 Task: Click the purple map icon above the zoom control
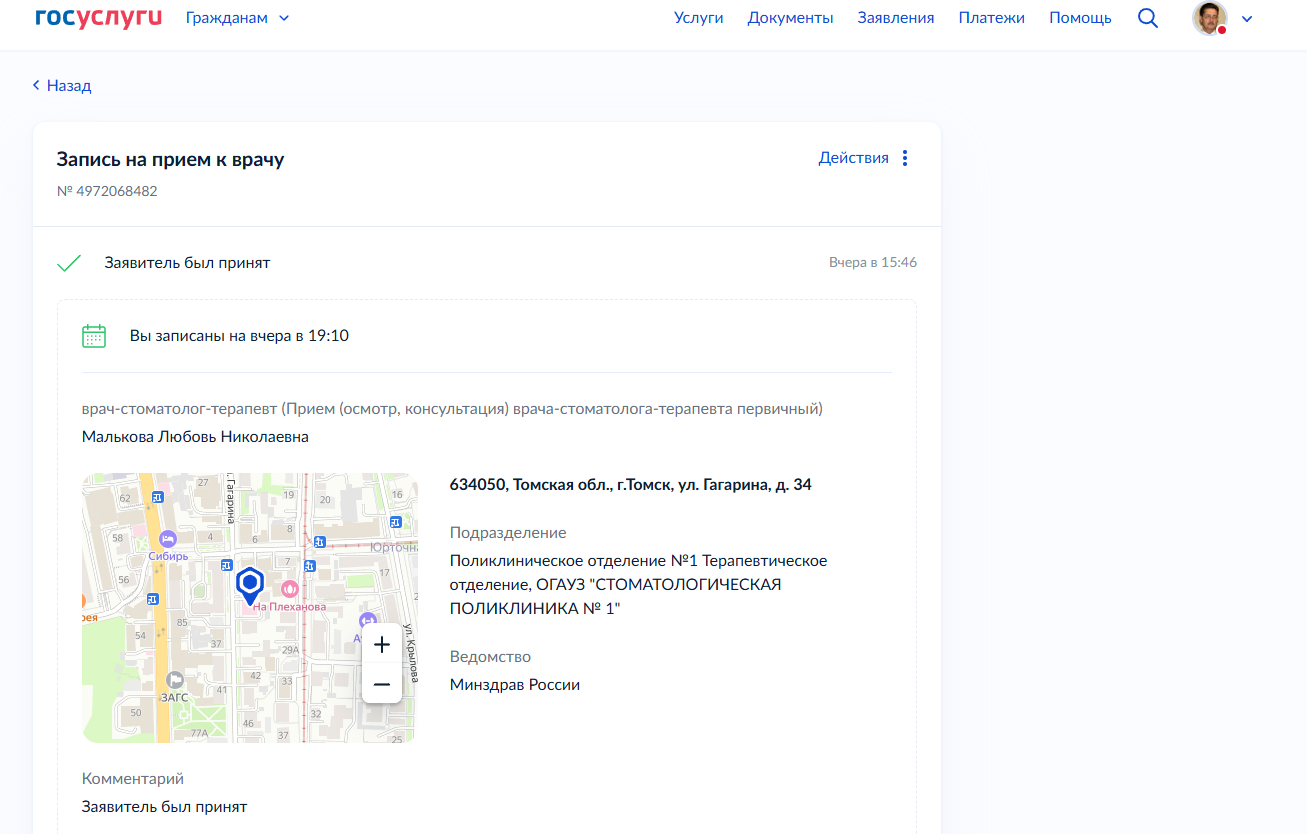[x=367, y=620]
